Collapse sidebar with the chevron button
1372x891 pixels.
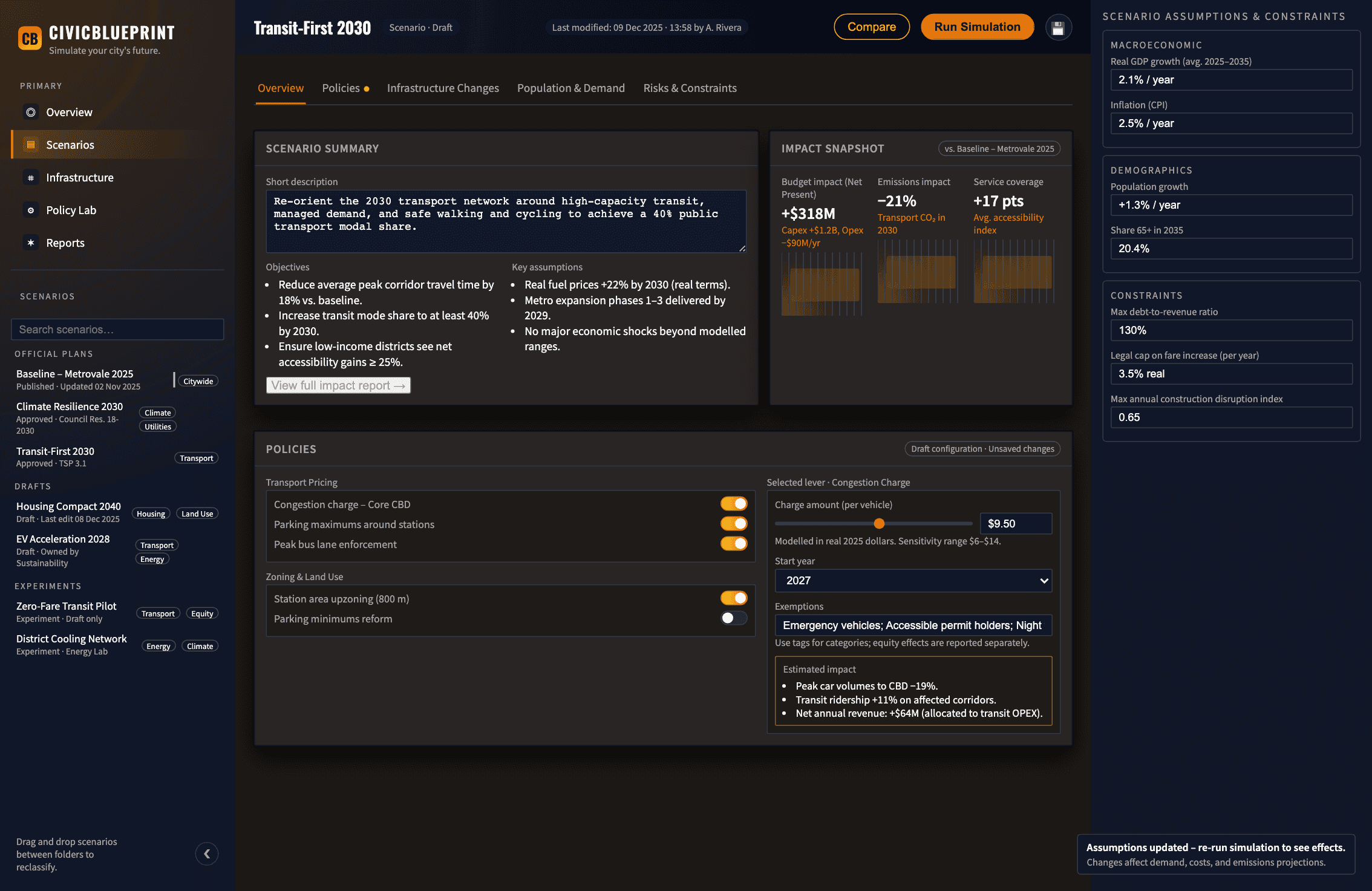(207, 853)
